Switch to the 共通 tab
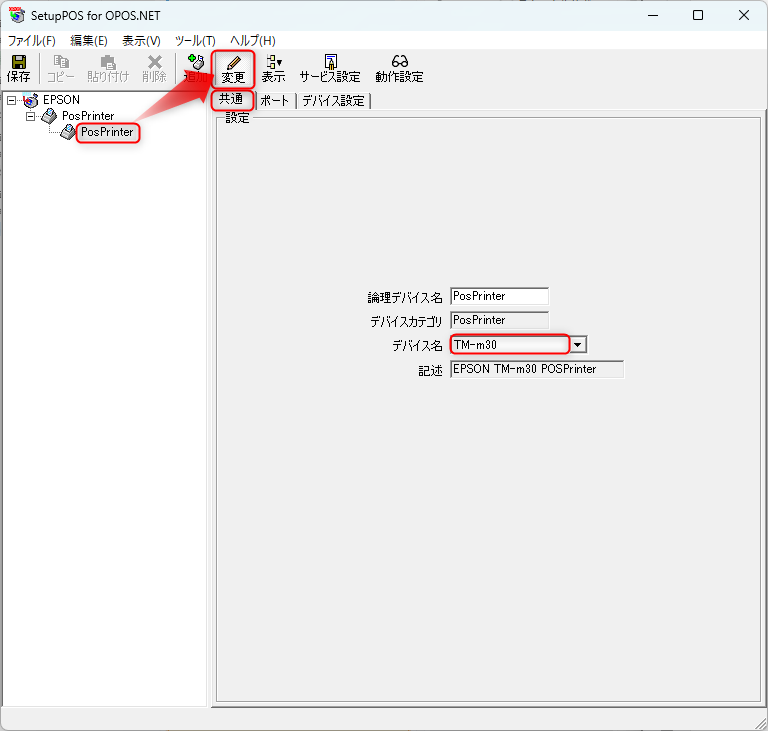The width and height of the screenshot is (768, 731). (x=232, y=99)
